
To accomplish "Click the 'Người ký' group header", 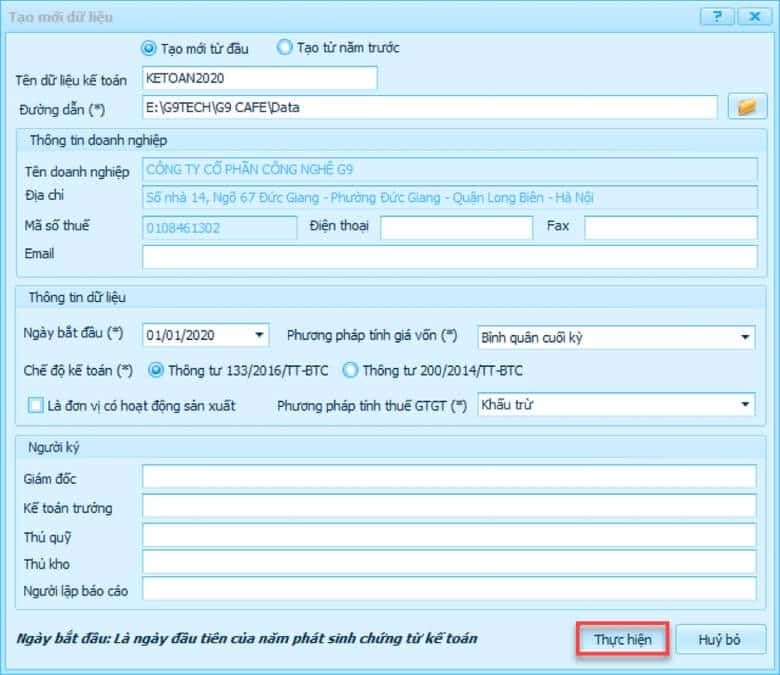I will click(x=53, y=447).
